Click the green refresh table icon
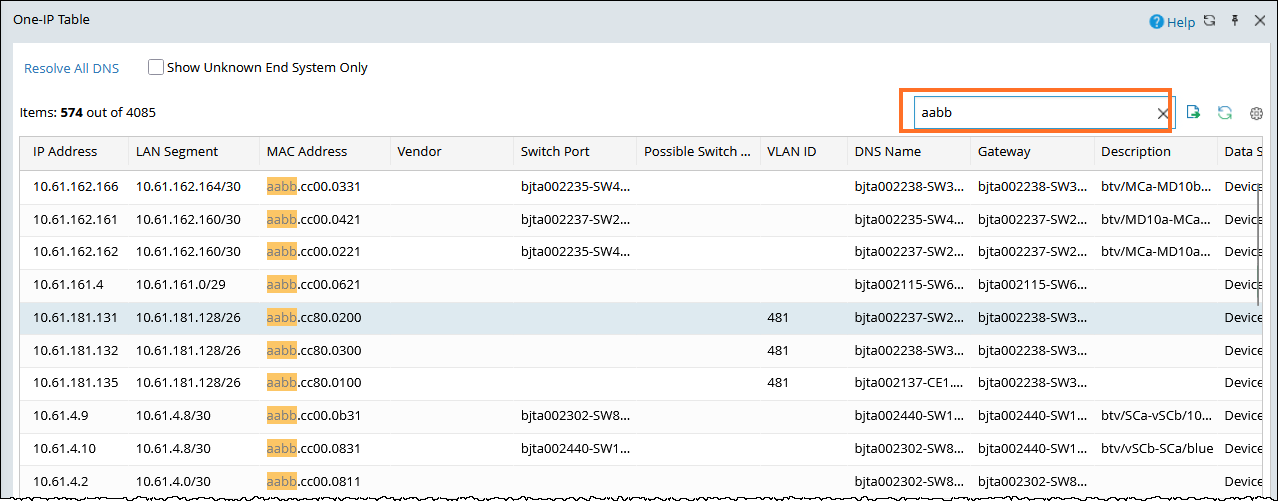This screenshot has height=503, width=1278. pyautogui.click(x=1224, y=113)
